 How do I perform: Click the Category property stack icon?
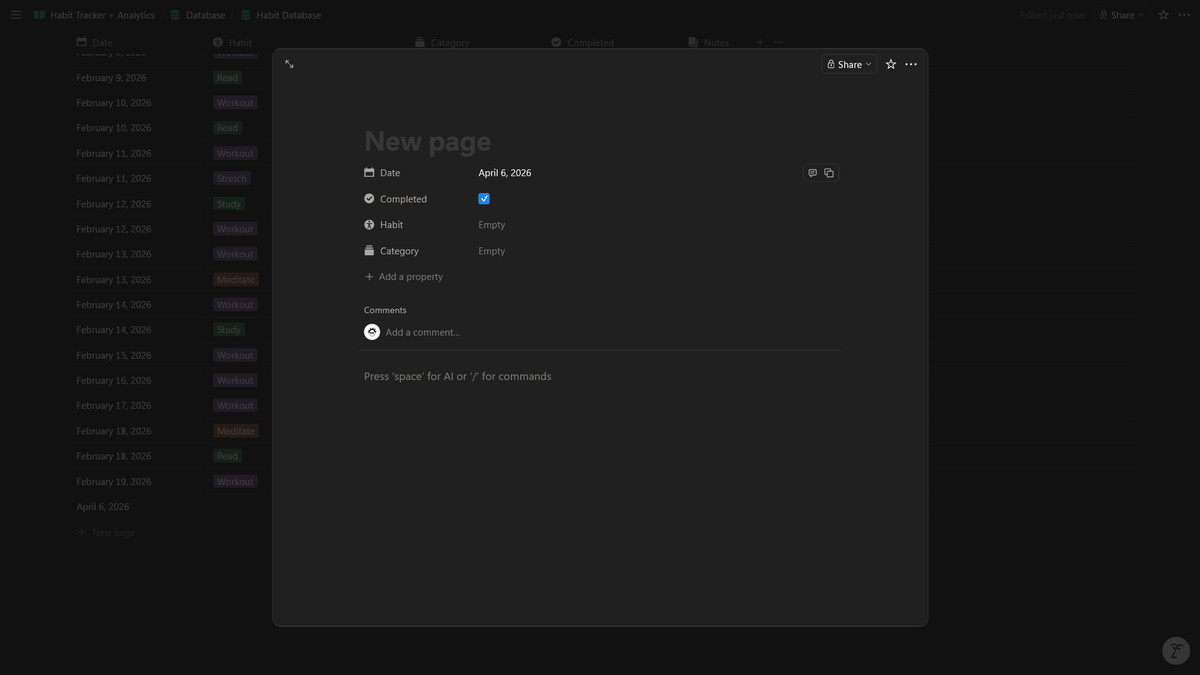369,251
